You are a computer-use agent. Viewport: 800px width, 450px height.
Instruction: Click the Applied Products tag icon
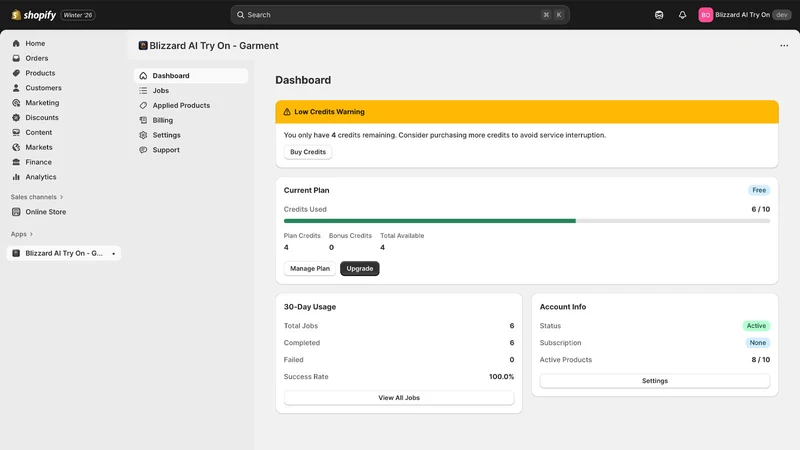pos(143,105)
